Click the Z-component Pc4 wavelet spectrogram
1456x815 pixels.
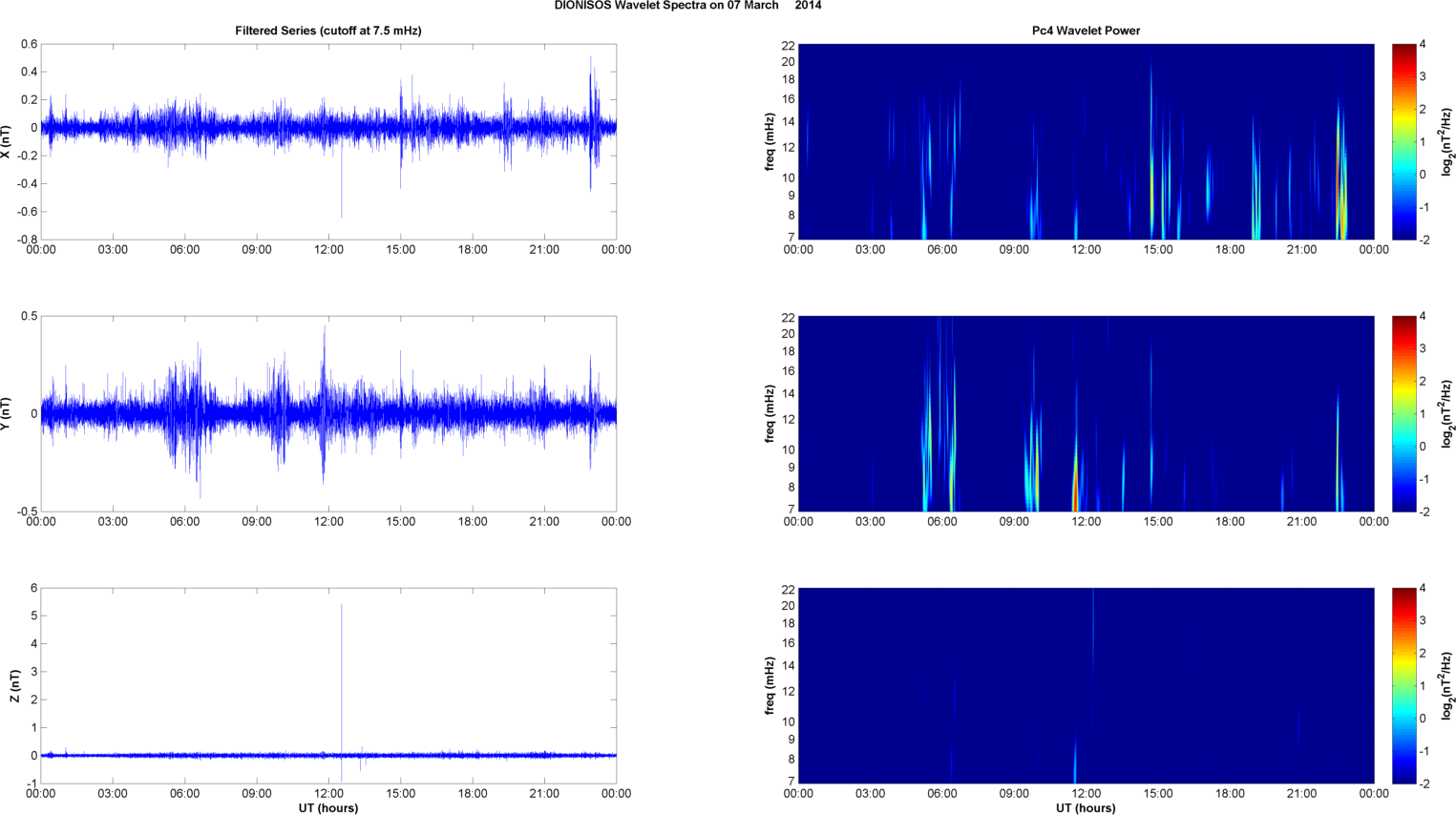1086,686
